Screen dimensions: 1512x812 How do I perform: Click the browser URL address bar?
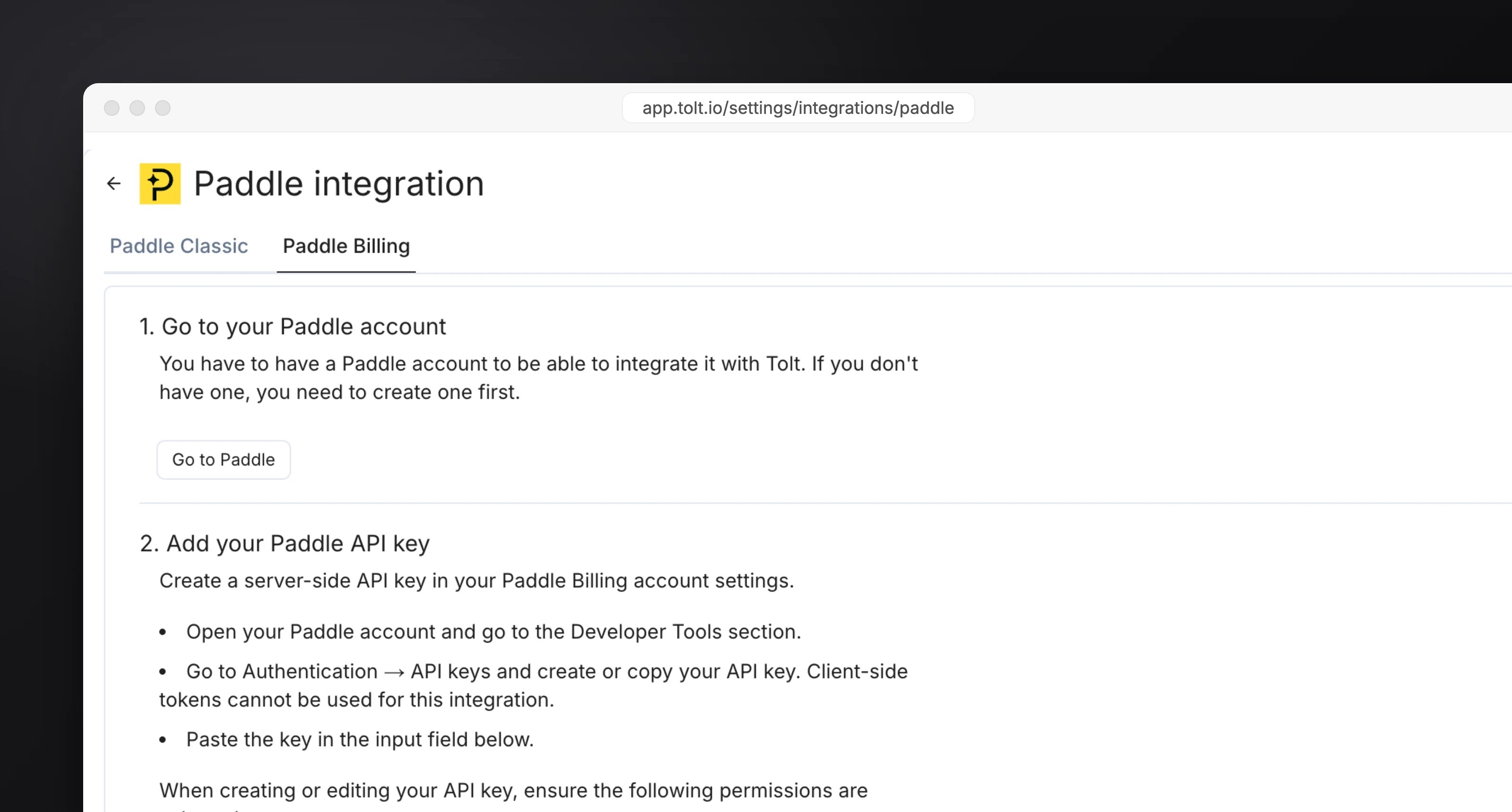[x=798, y=108]
